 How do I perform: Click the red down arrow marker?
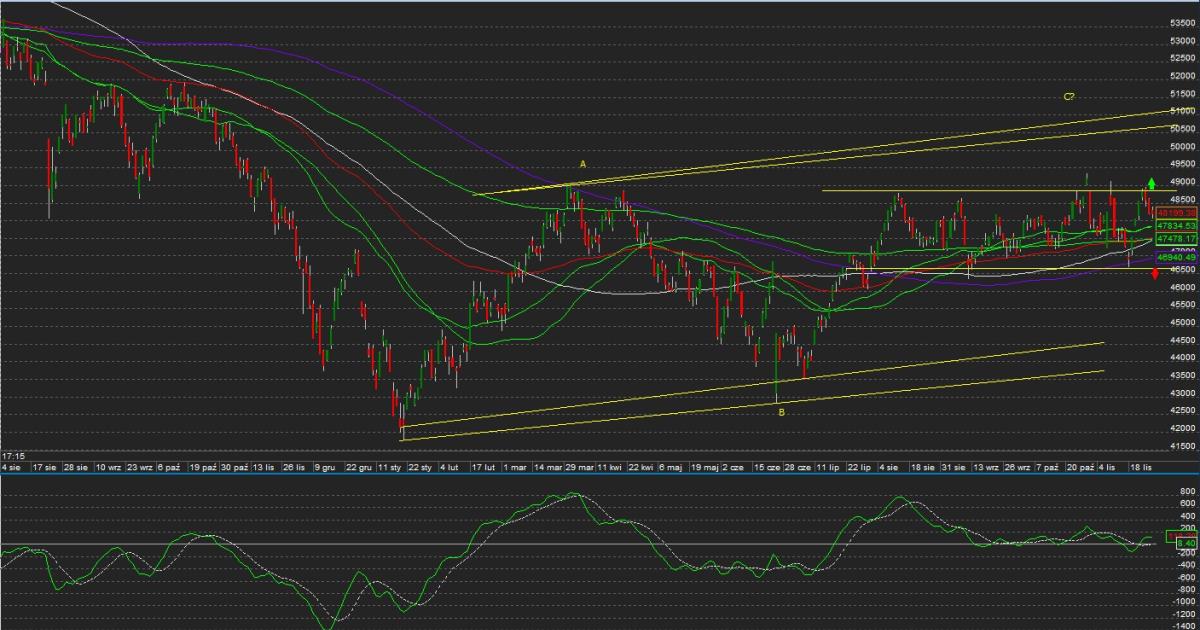click(x=1156, y=273)
